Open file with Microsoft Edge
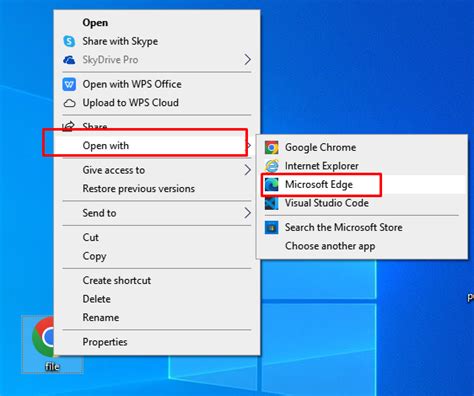Image resolution: width=474 pixels, height=396 pixels. (362, 184)
